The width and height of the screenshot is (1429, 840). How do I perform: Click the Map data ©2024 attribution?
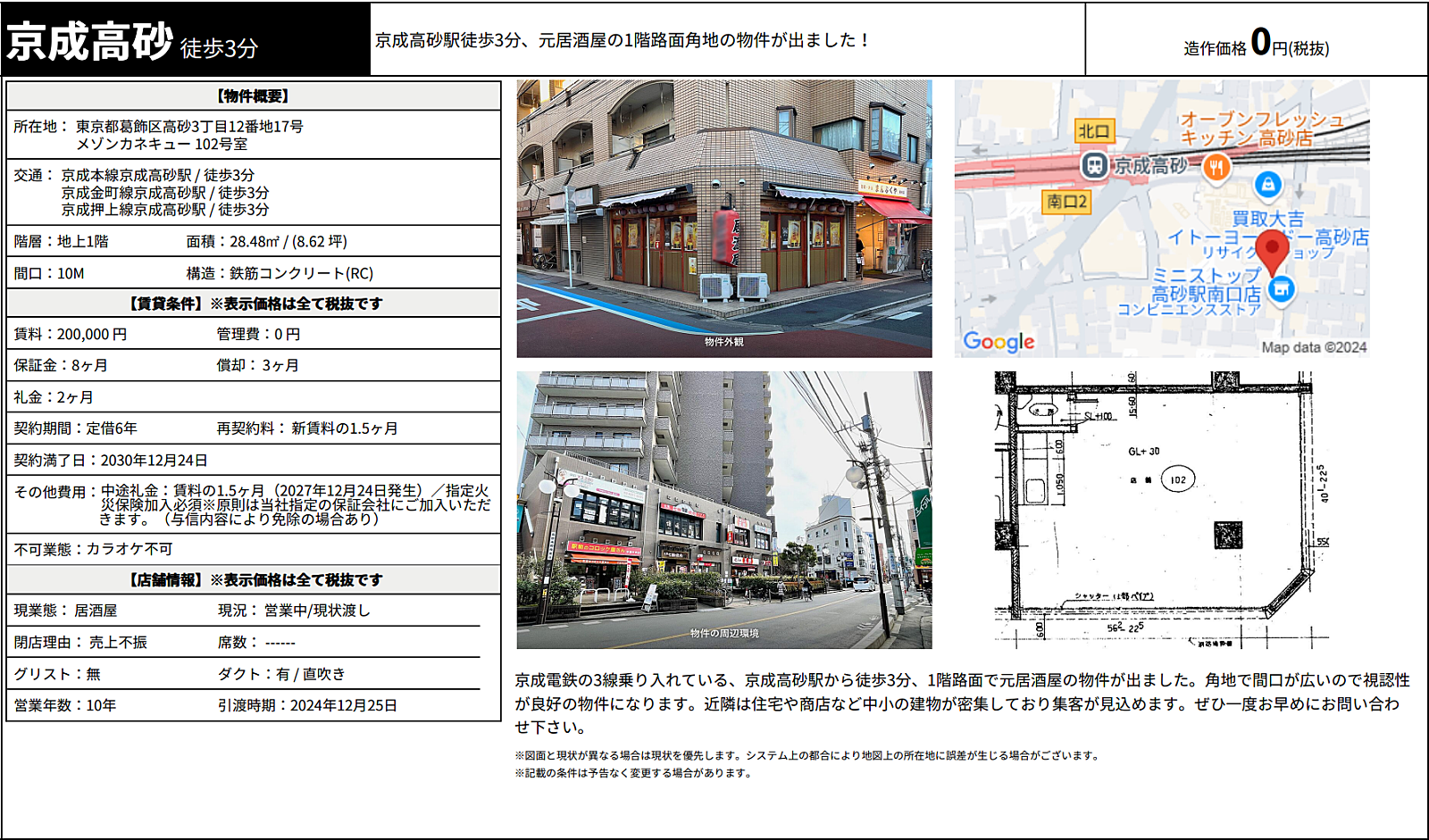pyautogui.click(x=1314, y=347)
